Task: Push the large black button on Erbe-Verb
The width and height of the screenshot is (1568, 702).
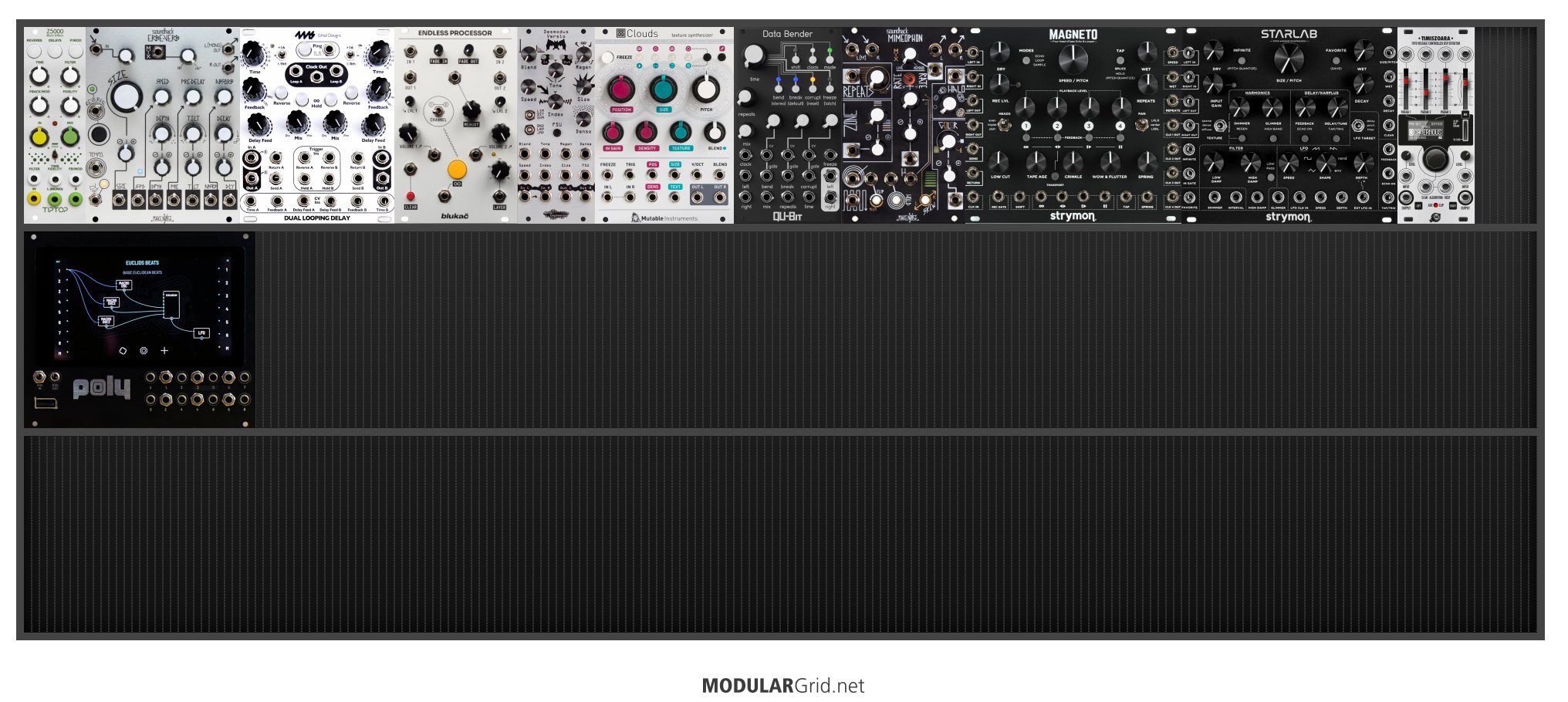Action: pos(99,134)
